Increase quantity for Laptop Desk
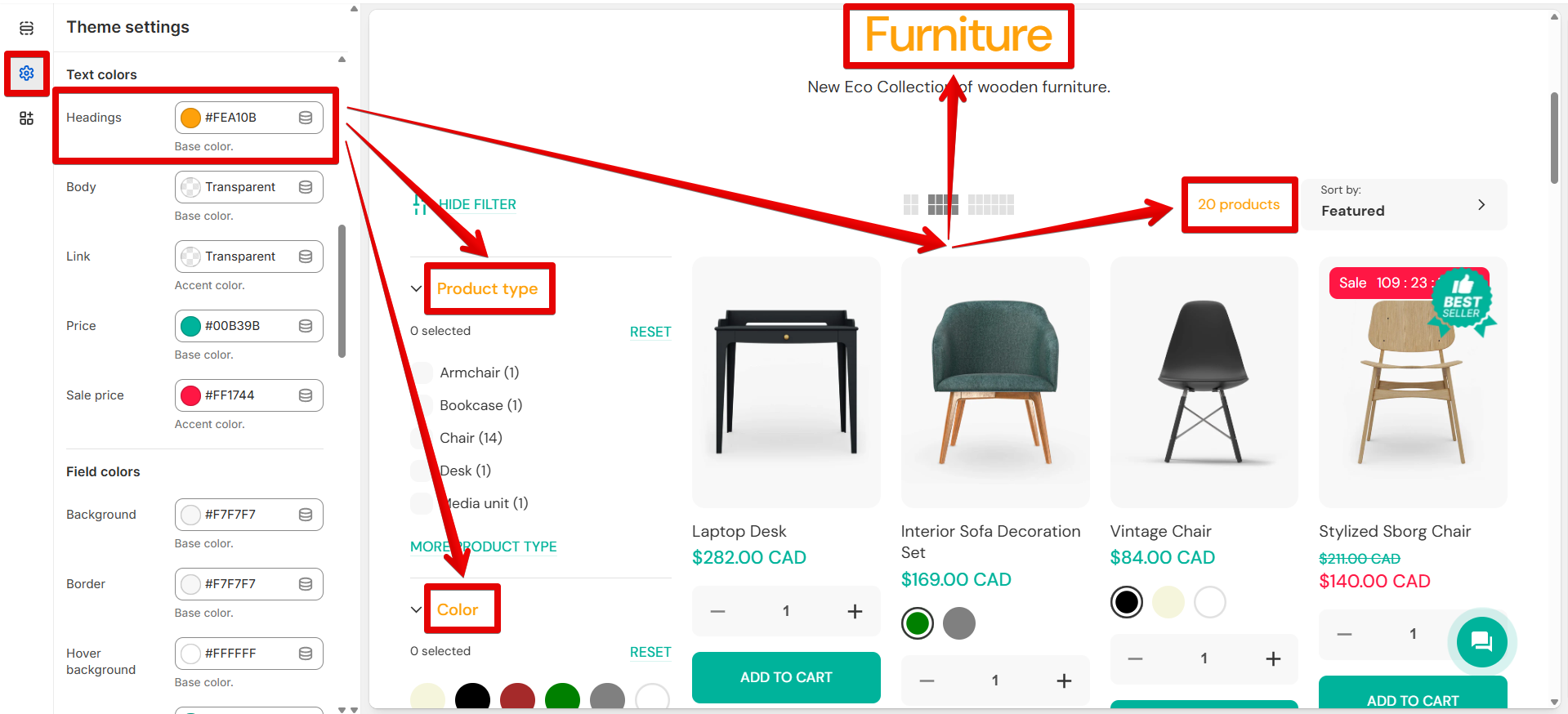This screenshot has width=1568, height=714. [x=855, y=611]
